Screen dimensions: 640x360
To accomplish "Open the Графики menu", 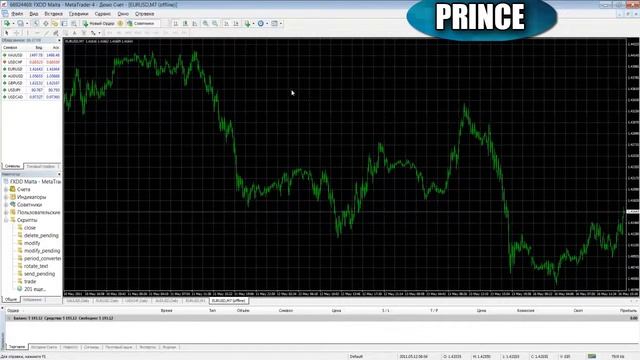I will (78, 13).
